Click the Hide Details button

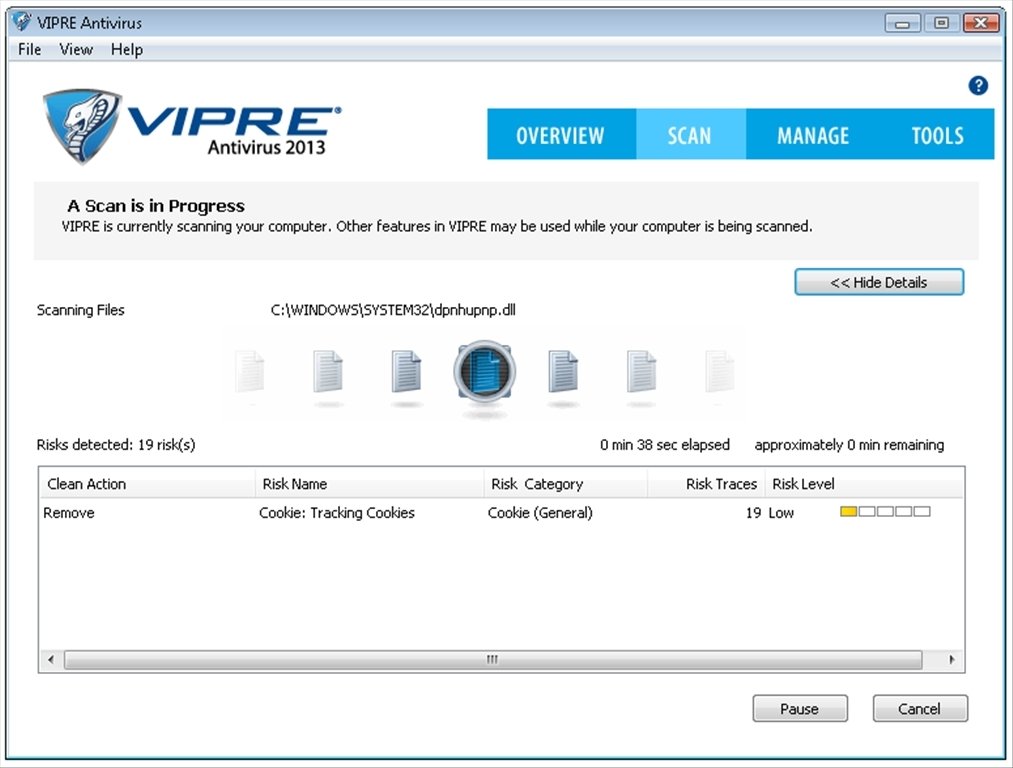879,282
